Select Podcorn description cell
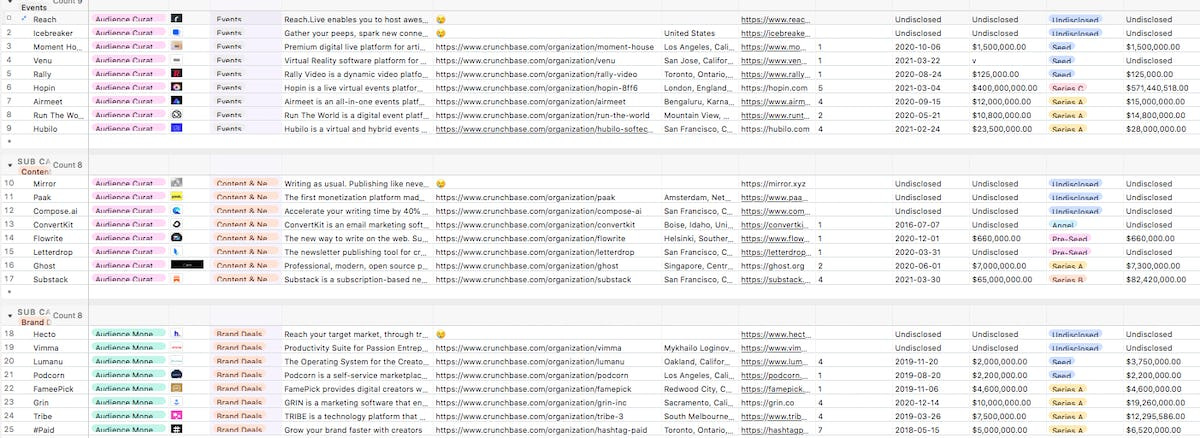The image size is (1200, 438). pos(356,375)
